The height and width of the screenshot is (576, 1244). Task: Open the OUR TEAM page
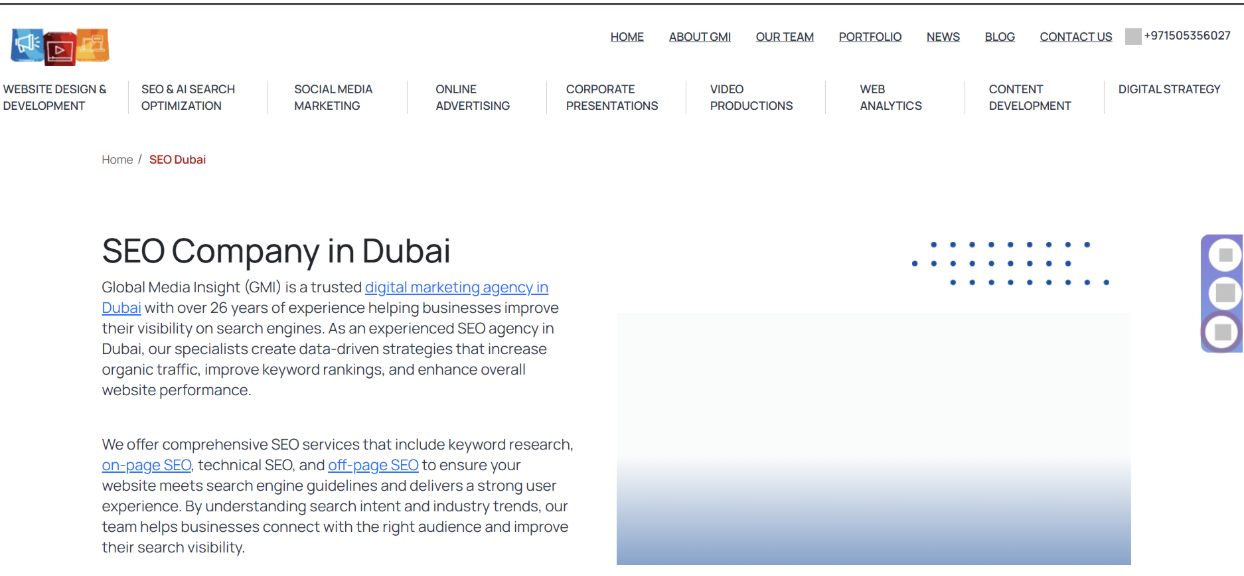[x=785, y=37]
